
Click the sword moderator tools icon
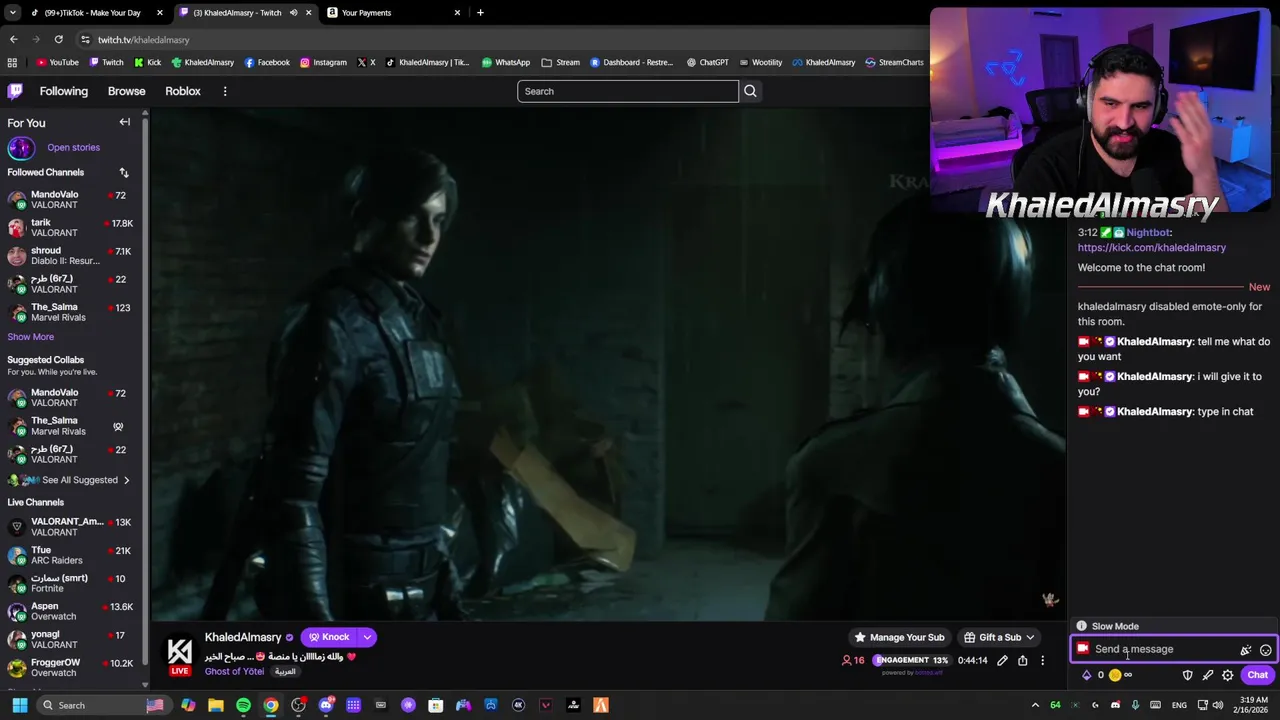(x=1207, y=675)
